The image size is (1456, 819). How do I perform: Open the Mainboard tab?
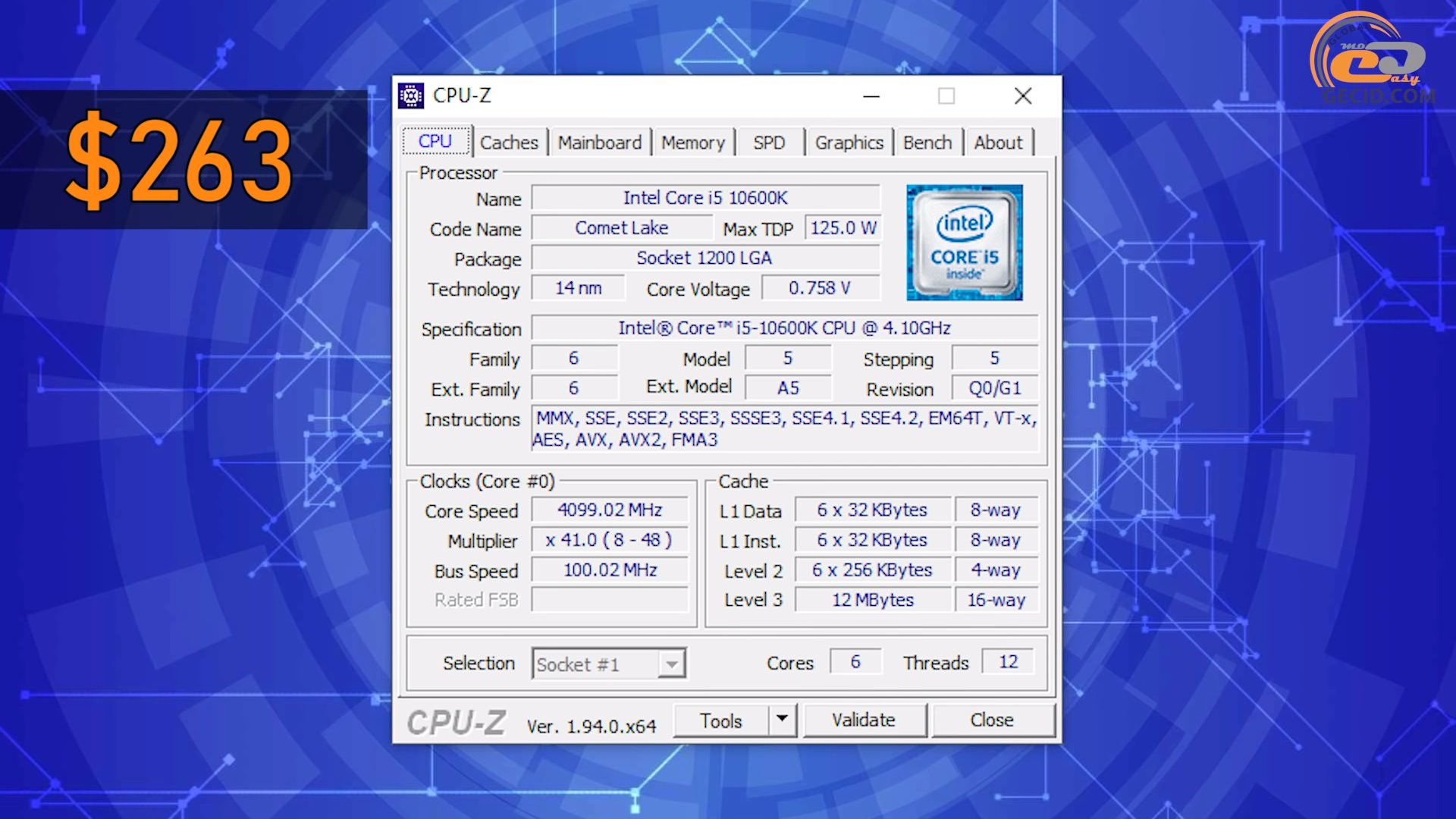point(600,143)
